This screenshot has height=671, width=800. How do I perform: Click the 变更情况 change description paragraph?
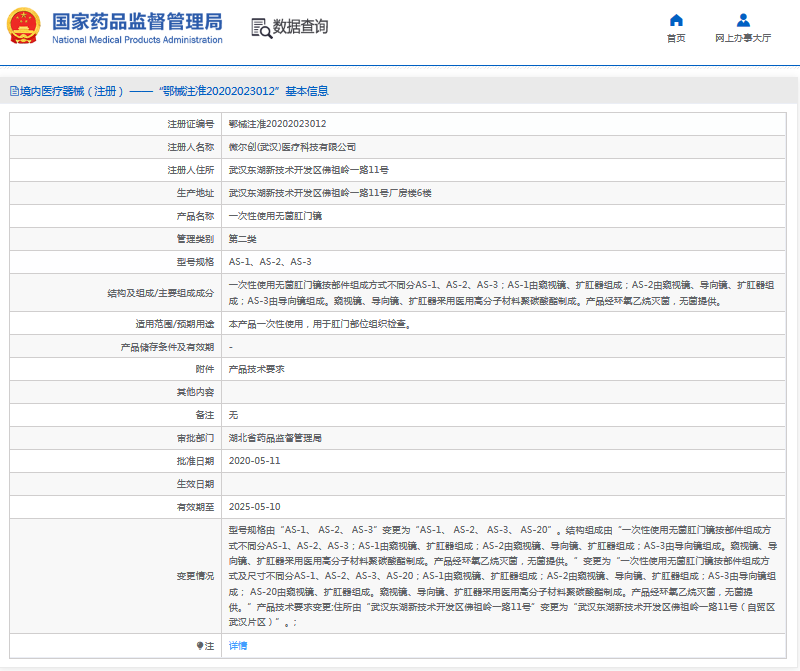tap(503, 576)
